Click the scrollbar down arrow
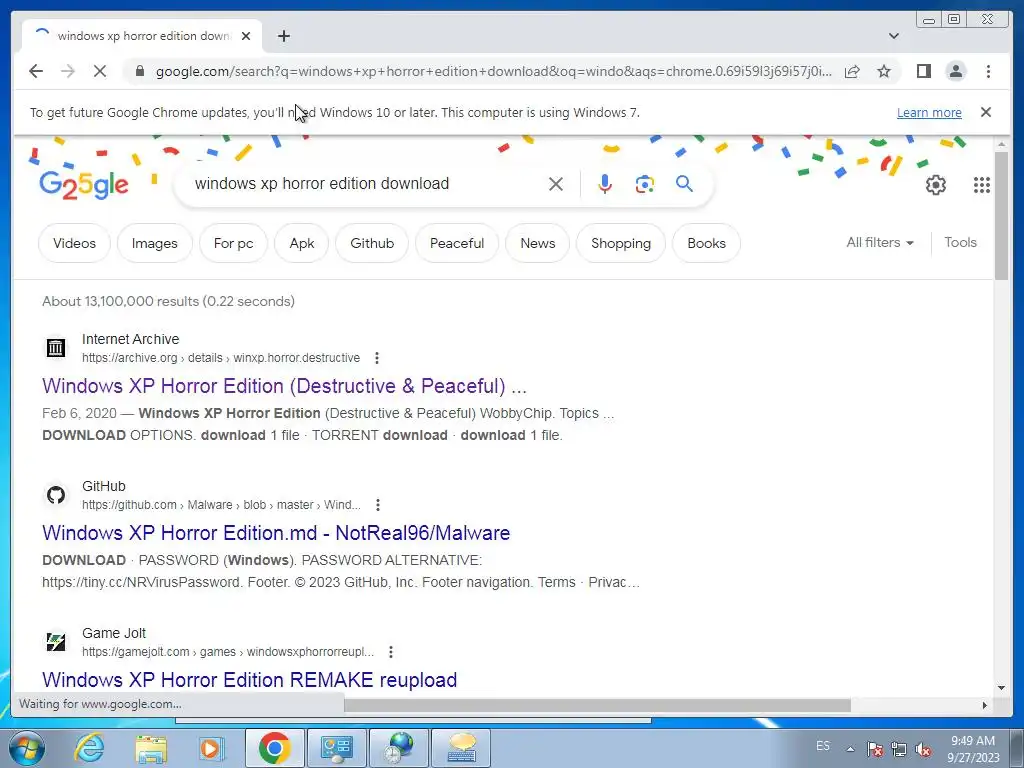The height and width of the screenshot is (768, 1024). click(x=1001, y=688)
